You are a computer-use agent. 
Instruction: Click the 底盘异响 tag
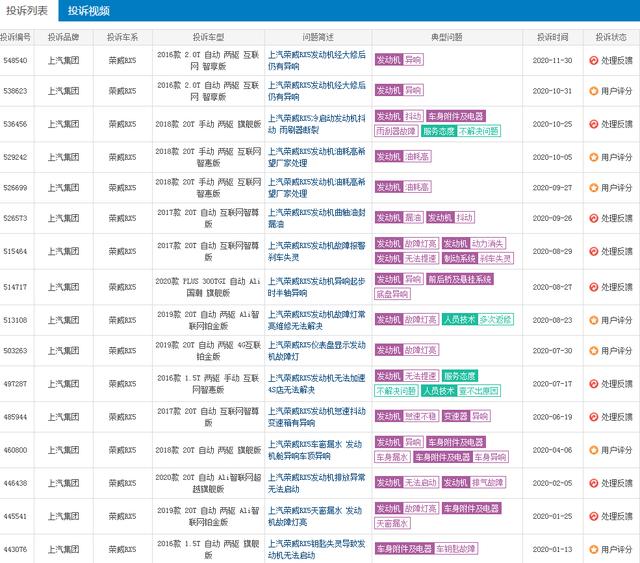click(392, 294)
